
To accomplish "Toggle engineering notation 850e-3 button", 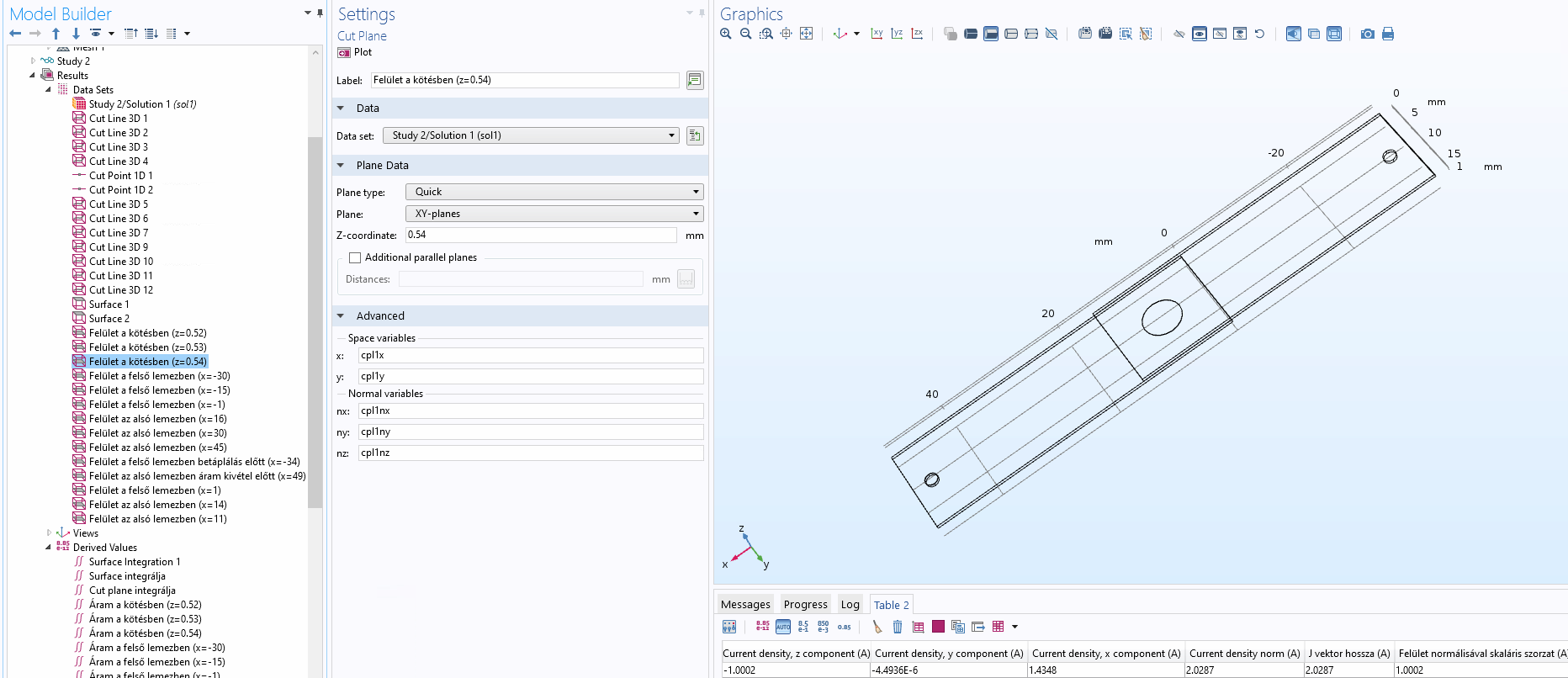I will pos(824,627).
